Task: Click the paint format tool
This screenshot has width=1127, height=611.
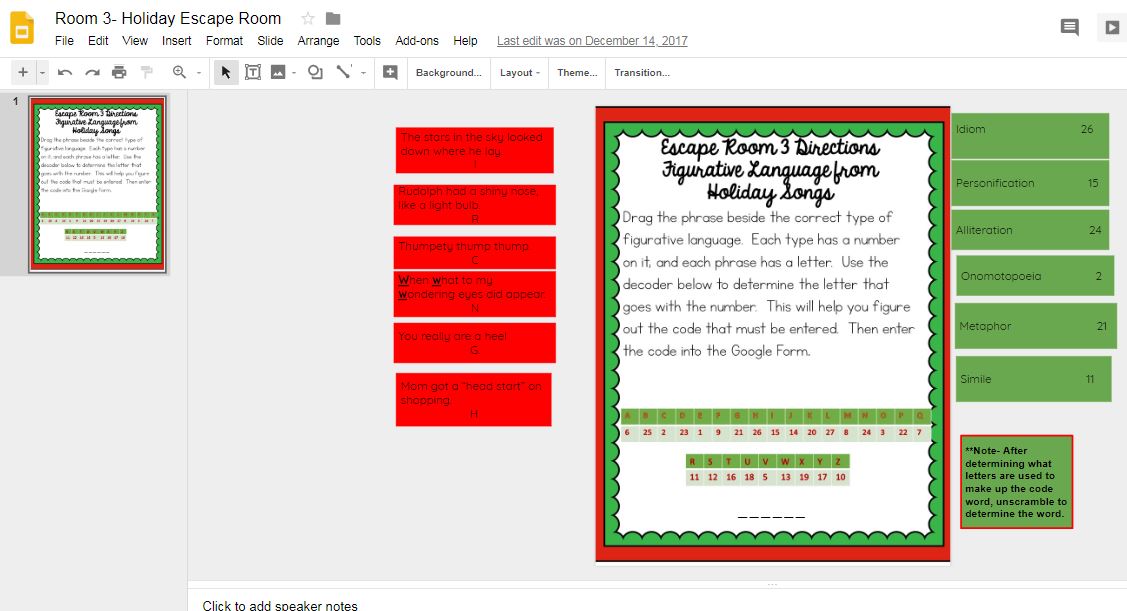Action: [147, 72]
